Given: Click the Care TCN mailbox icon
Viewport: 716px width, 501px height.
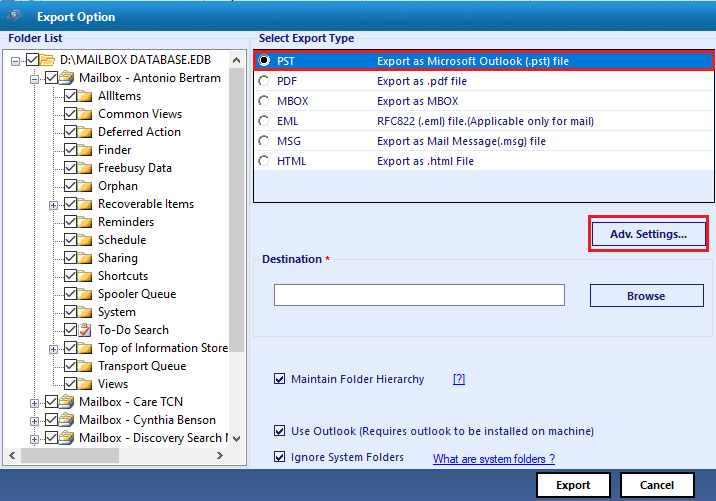Looking at the screenshot, I should click(x=68, y=402).
